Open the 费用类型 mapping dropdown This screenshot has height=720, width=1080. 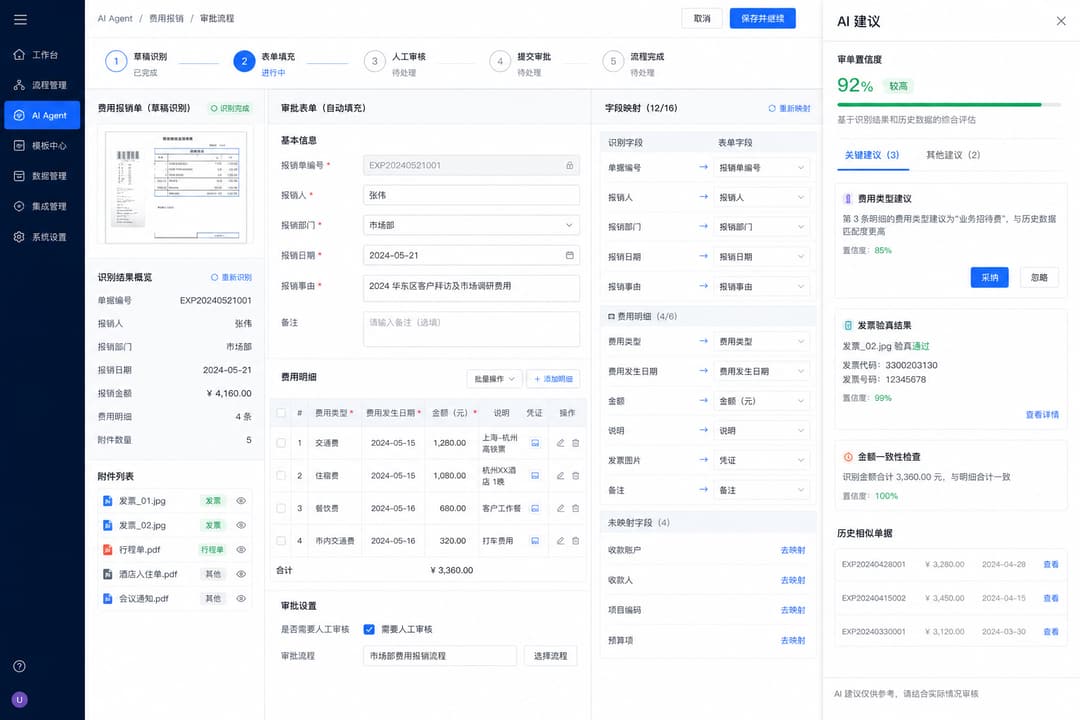[762, 341]
